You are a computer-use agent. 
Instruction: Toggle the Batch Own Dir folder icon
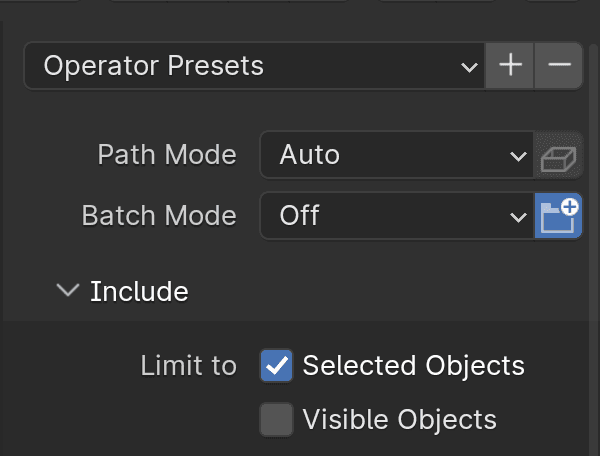[558, 215]
